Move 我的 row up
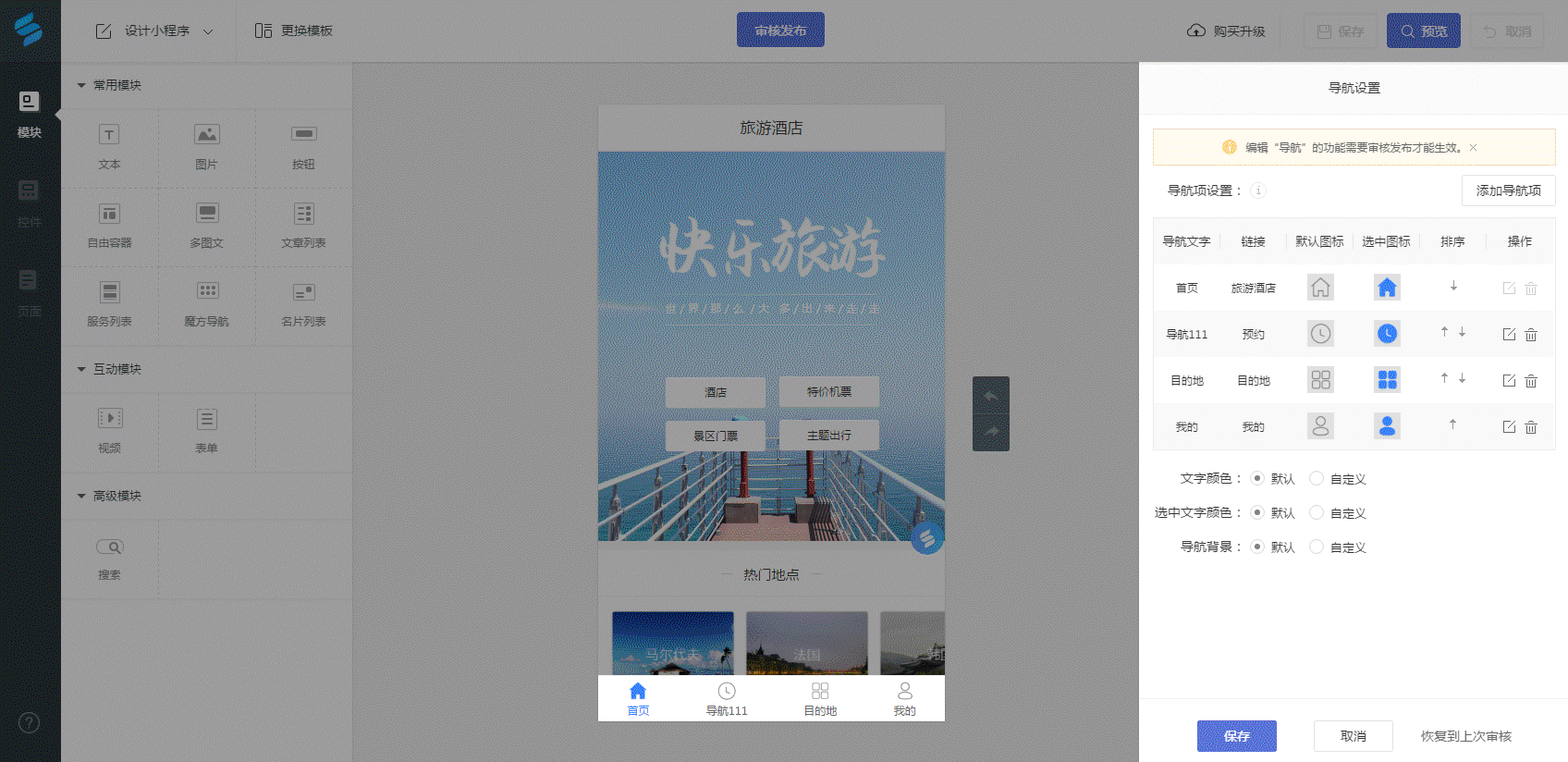The image size is (1568, 762). pos(1452,424)
